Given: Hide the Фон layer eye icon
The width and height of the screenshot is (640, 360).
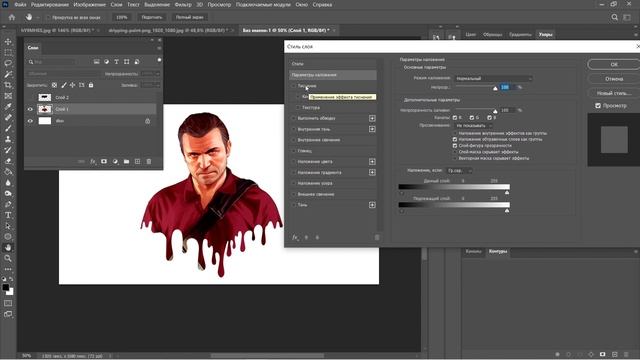Looking at the screenshot, I should tap(30, 121).
